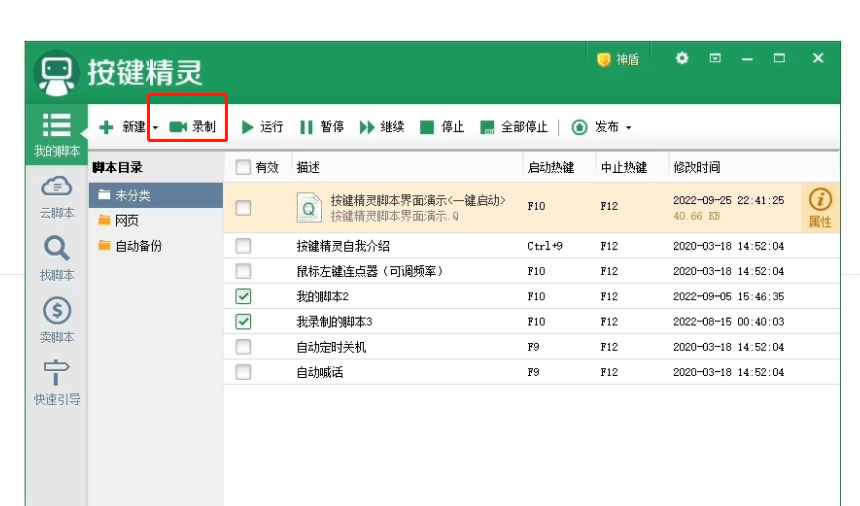Check the 按键精灵脚本界面演示 row checkbox
860x506 pixels.
(243, 208)
